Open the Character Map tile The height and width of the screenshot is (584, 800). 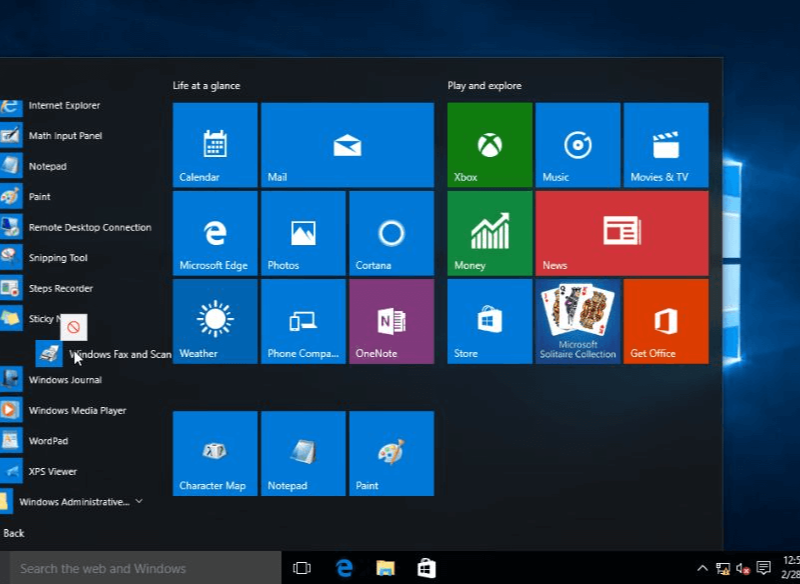214,453
